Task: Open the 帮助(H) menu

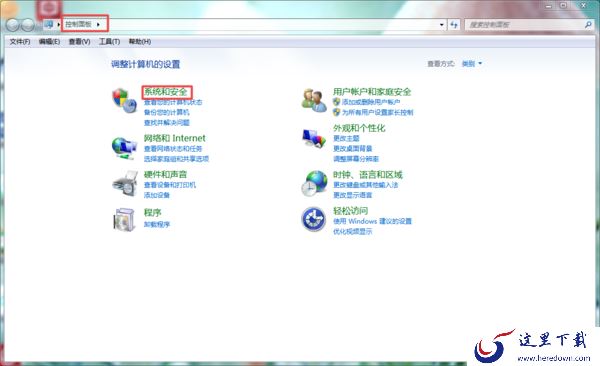Action: pos(140,41)
